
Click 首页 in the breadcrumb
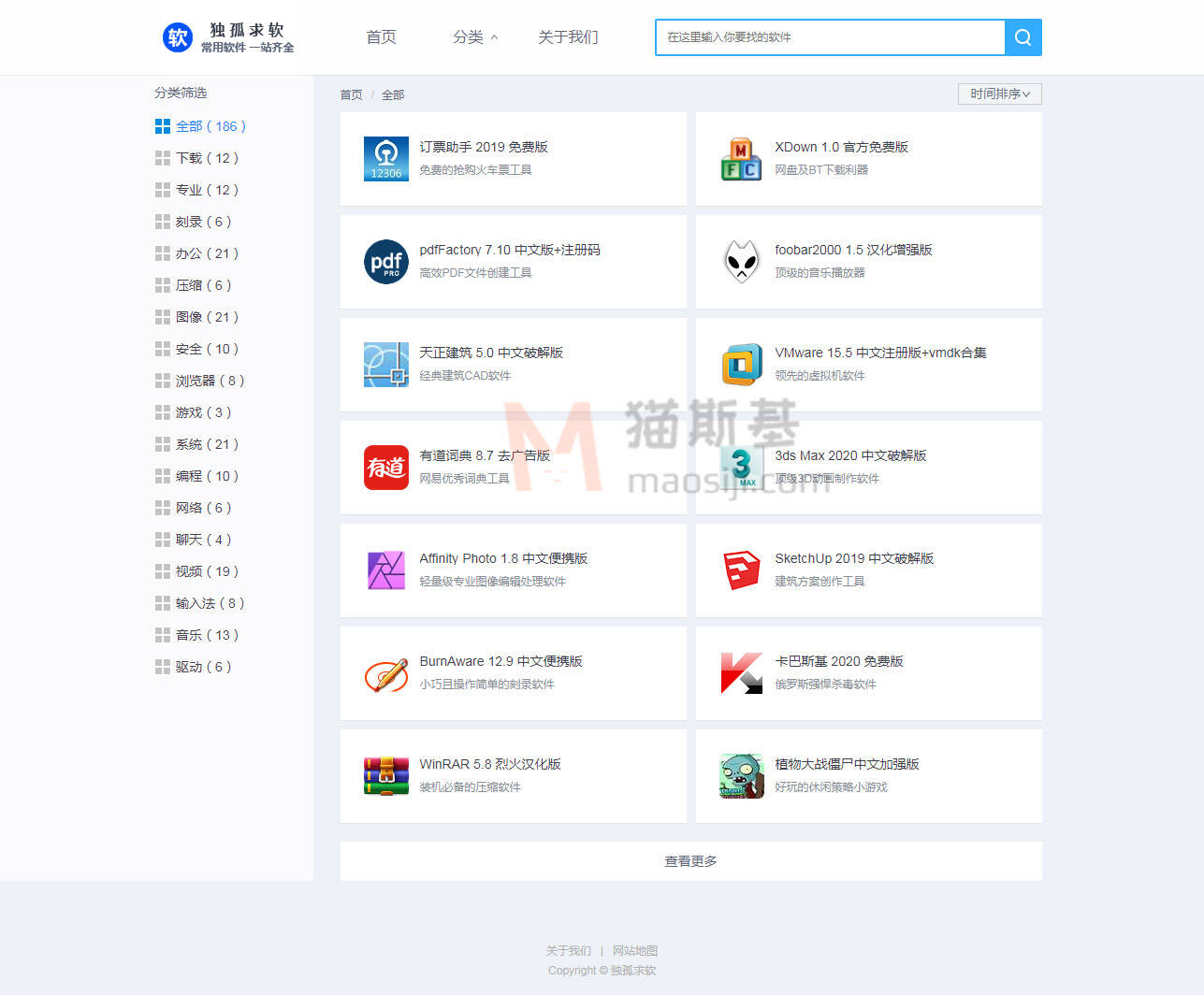(x=351, y=94)
